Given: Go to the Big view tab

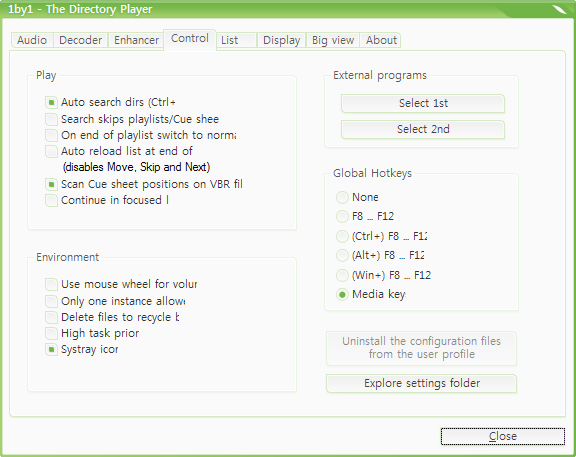Looking at the screenshot, I should tap(333, 40).
